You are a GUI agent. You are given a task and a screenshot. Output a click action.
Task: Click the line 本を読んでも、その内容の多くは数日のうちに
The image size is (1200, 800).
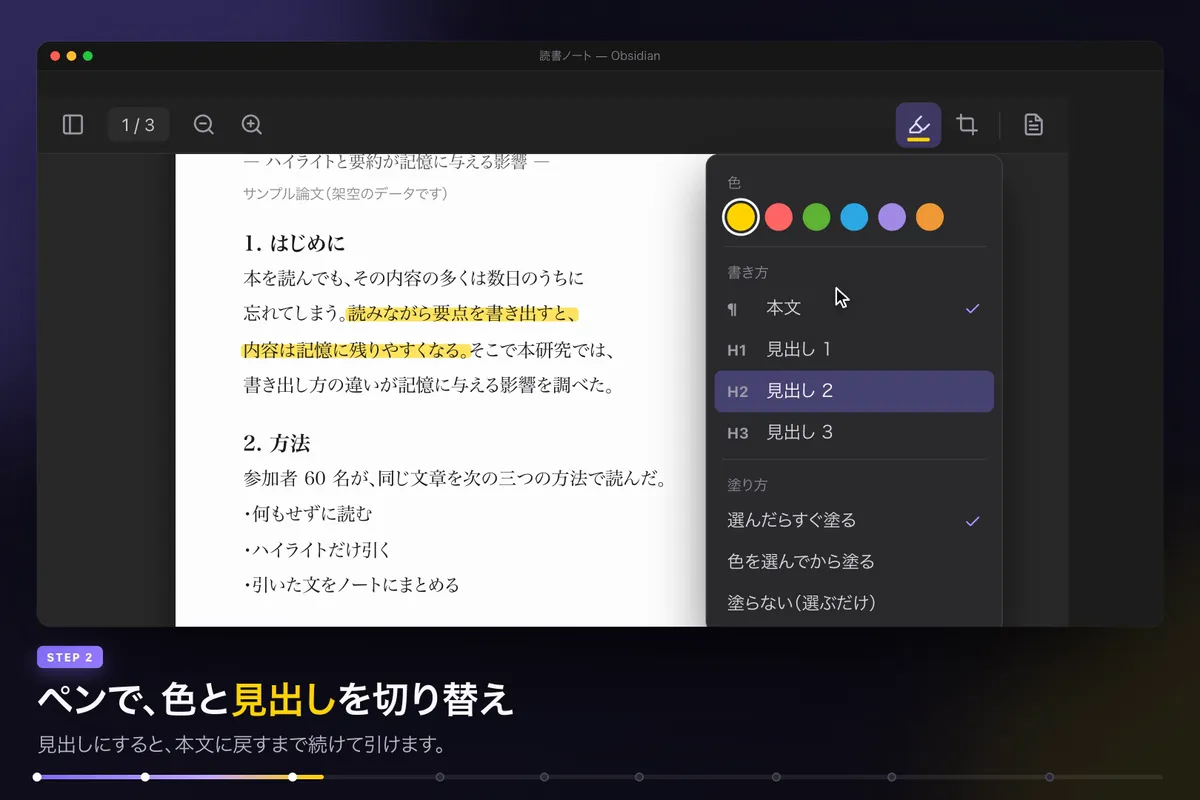pos(413,278)
